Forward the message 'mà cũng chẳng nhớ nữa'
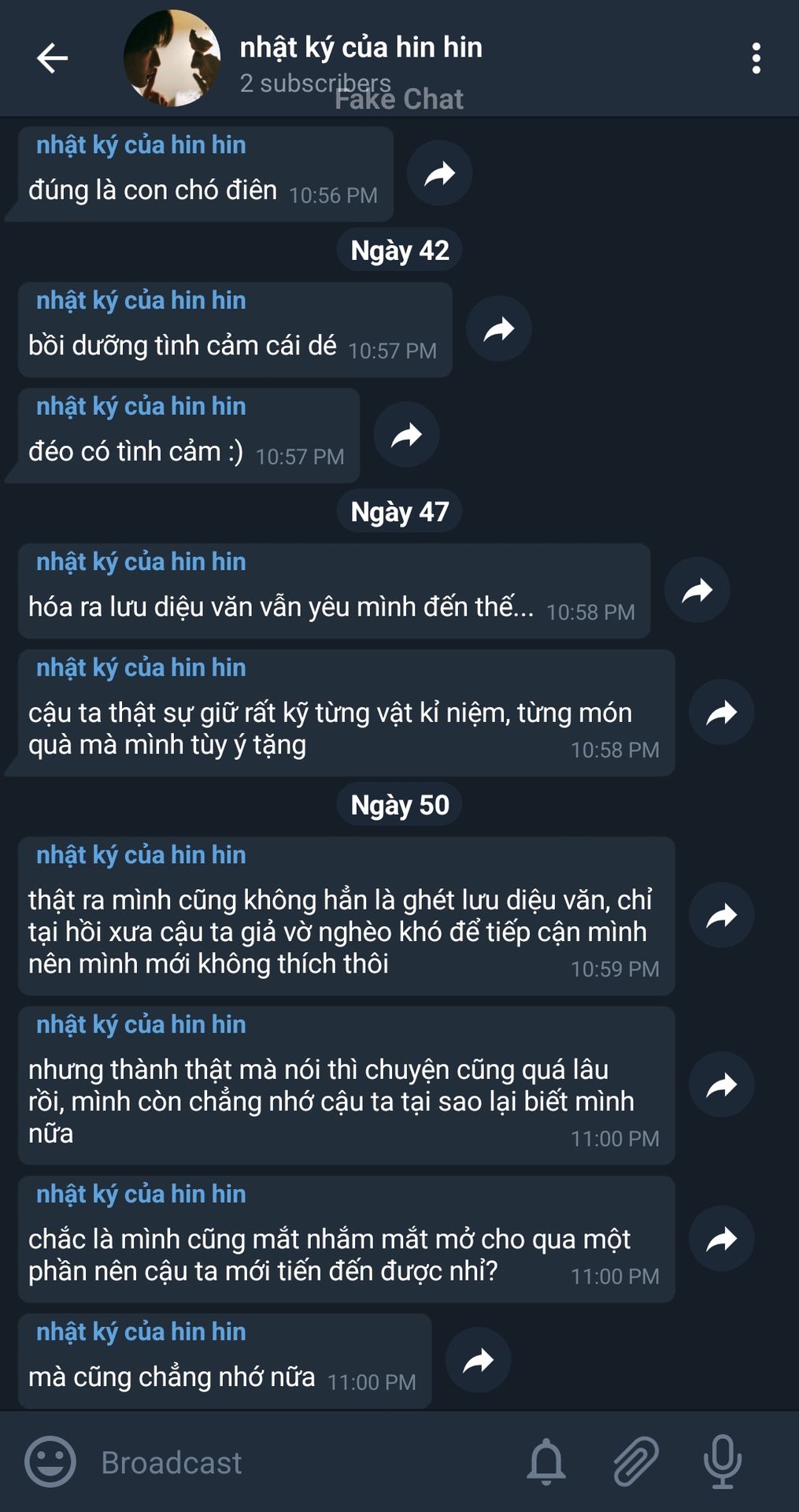799x1512 pixels. [478, 1360]
